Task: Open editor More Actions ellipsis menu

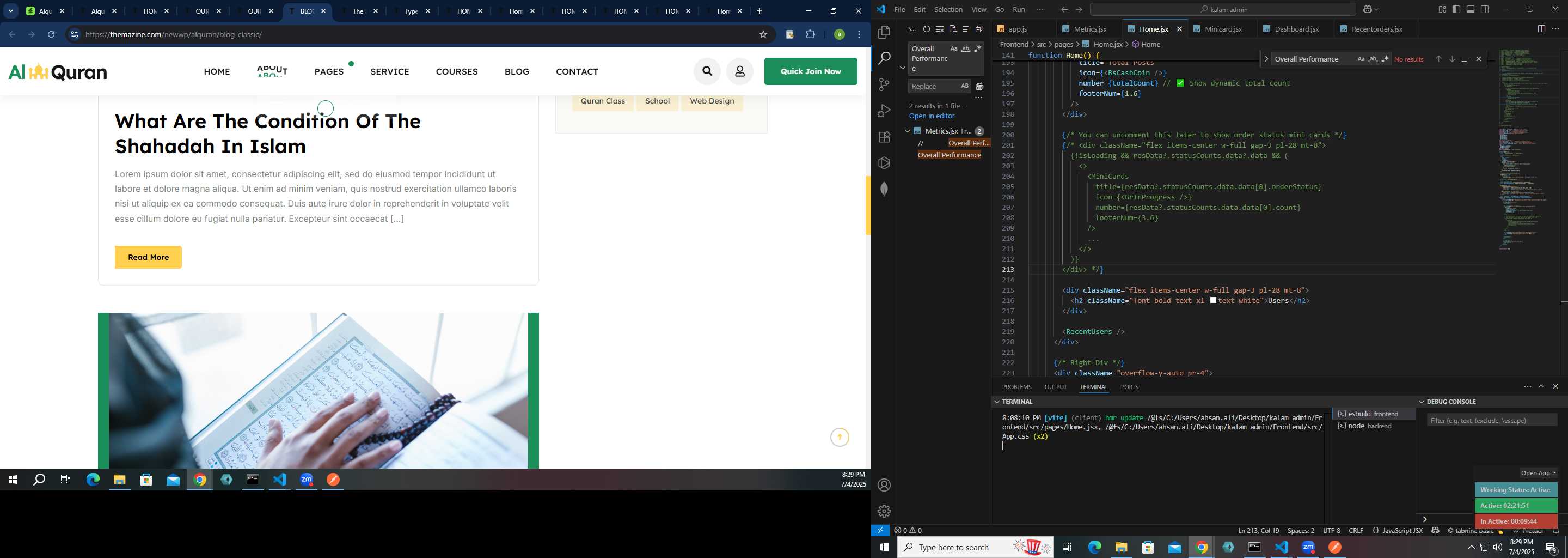Action: [x=1555, y=29]
